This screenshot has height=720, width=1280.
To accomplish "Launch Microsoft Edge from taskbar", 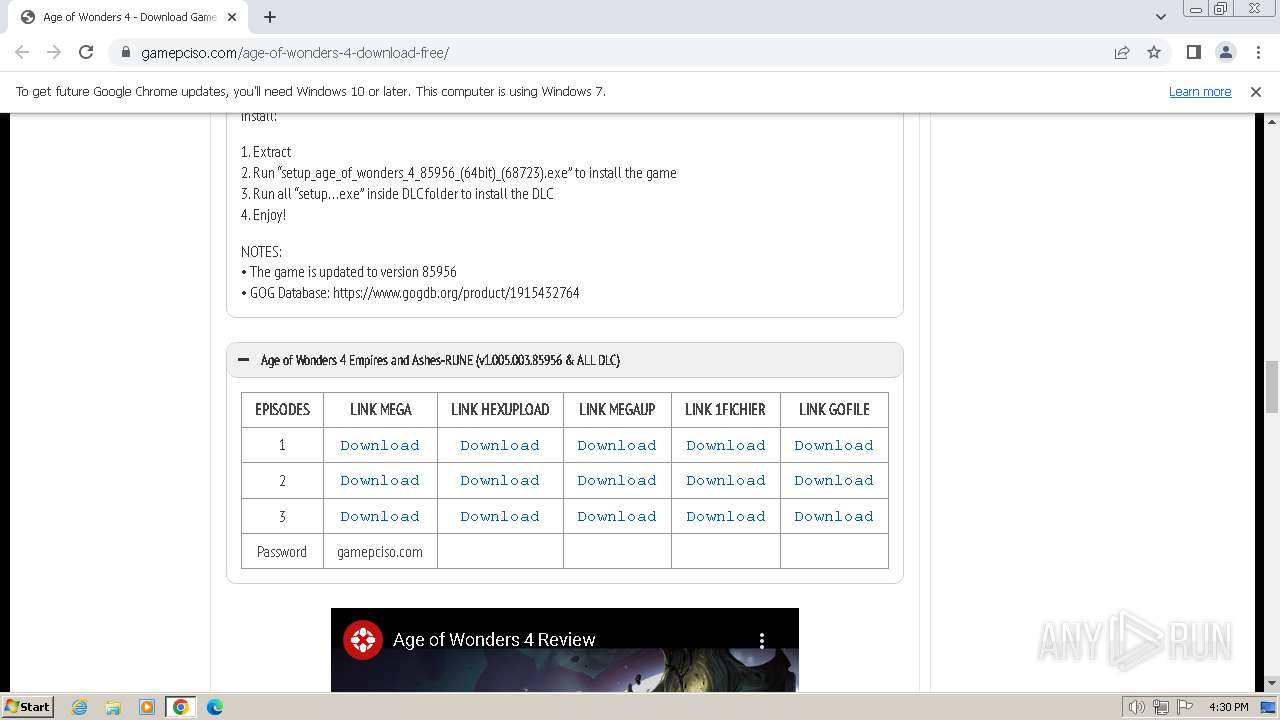I will (x=214, y=707).
